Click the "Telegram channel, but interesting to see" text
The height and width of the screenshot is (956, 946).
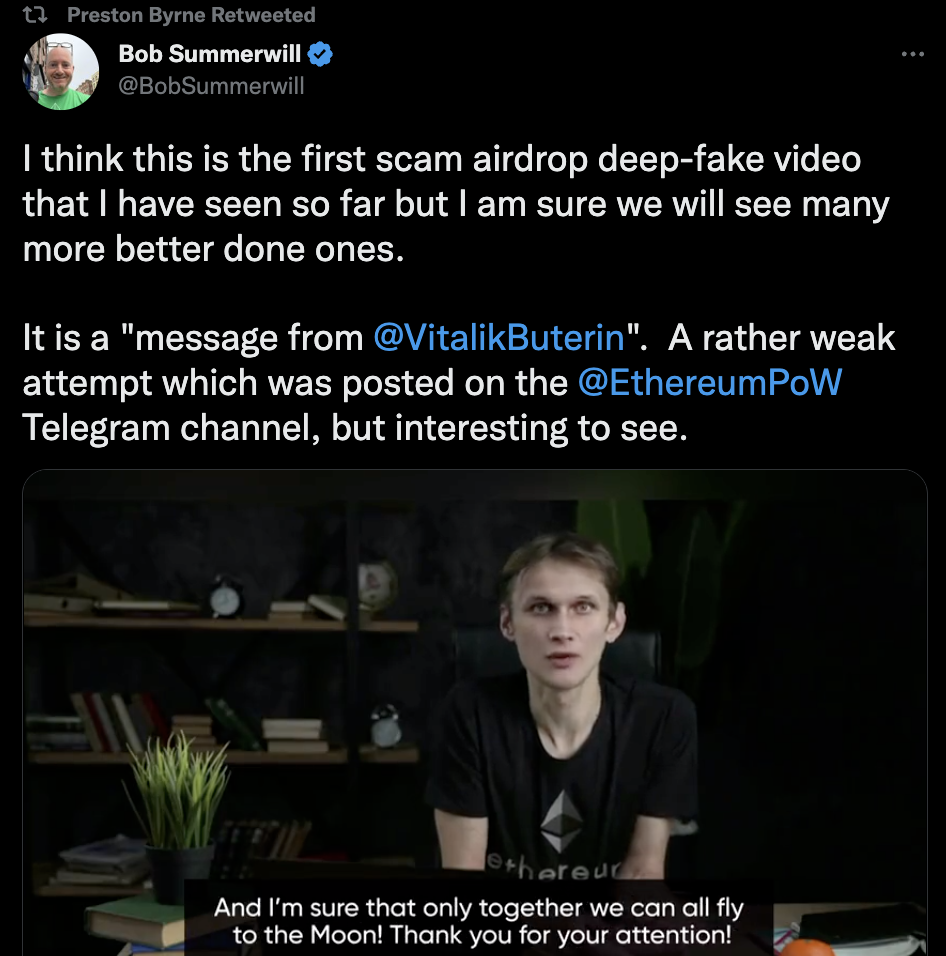[x=355, y=428]
